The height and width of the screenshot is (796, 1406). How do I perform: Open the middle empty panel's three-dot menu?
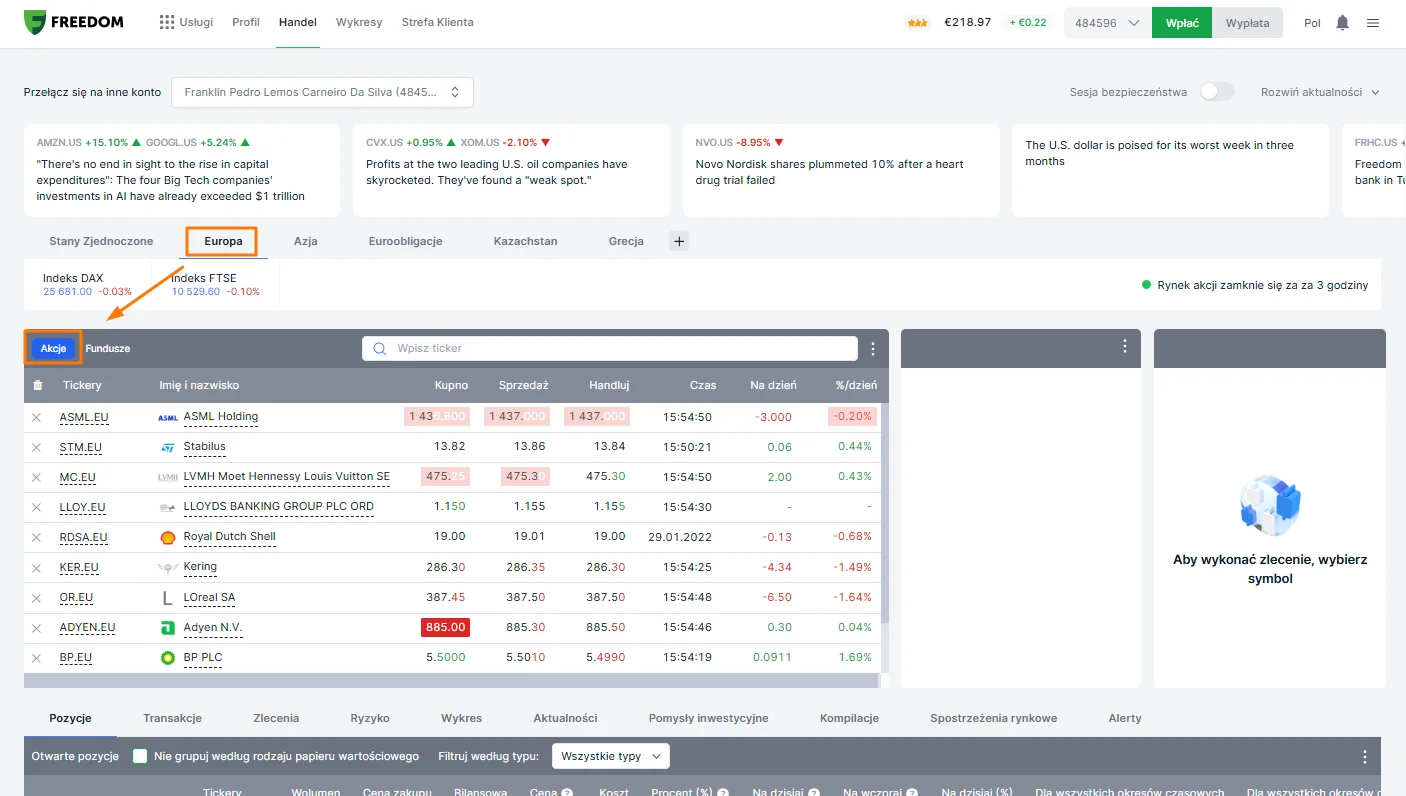(1125, 346)
